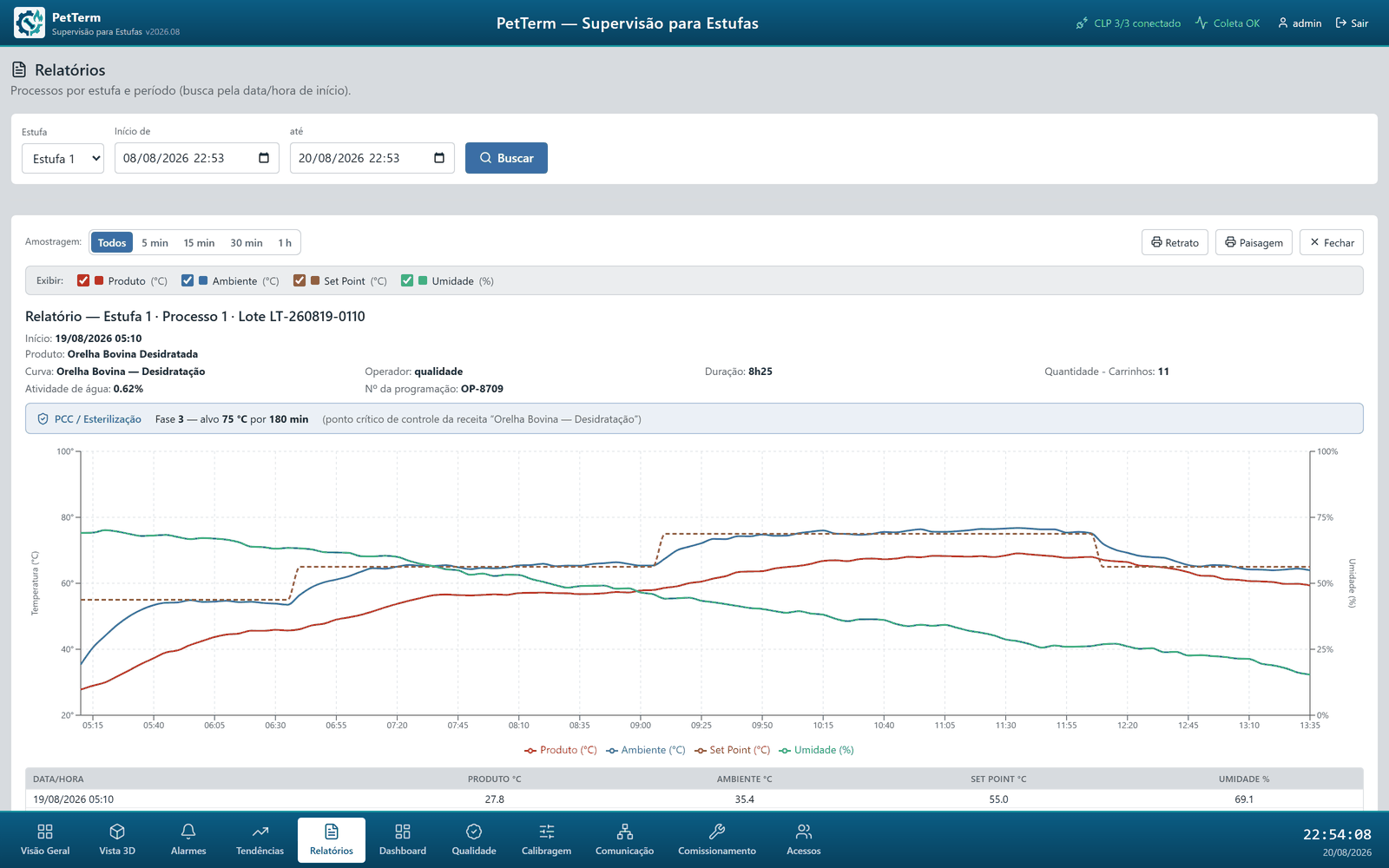Screen dimensions: 1389x868
Task: Disable the Umidade (%) checkbox
Action: pos(407,280)
